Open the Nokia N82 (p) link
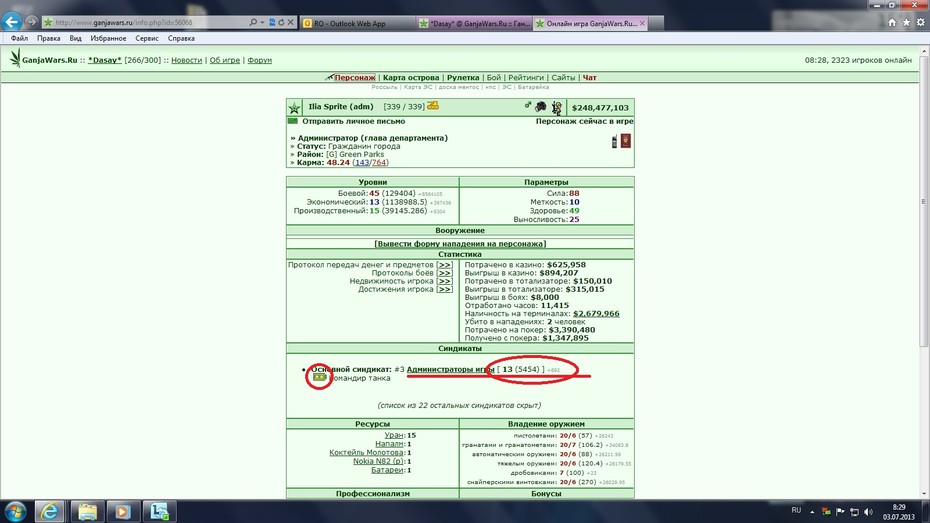Viewport: 930px width, 523px height. (x=378, y=461)
